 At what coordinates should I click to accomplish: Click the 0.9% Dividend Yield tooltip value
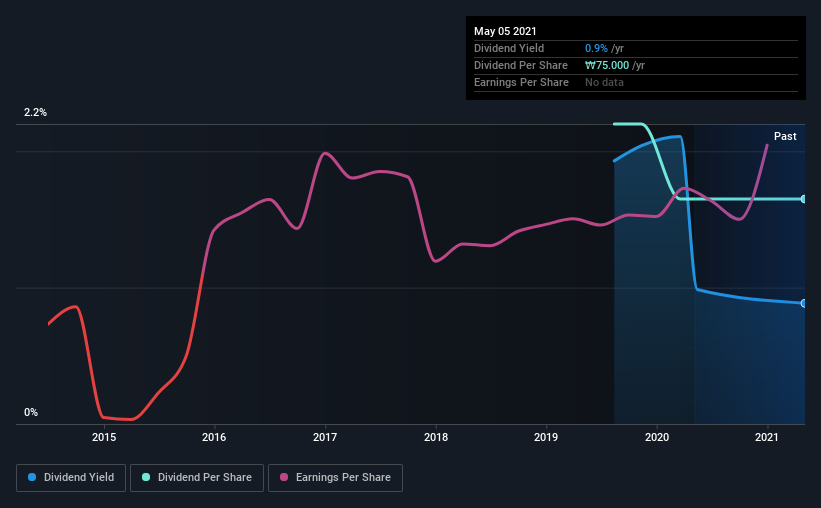[x=596, y=48]
